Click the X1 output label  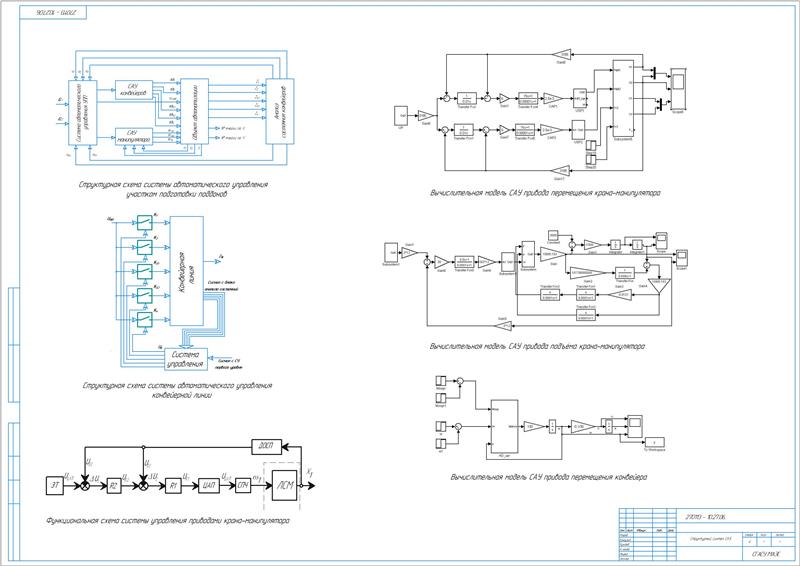click(309, 473)
